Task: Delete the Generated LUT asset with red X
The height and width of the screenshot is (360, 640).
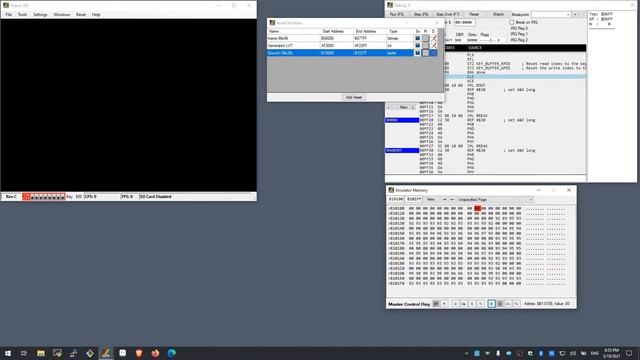Action: pos(433,46)
